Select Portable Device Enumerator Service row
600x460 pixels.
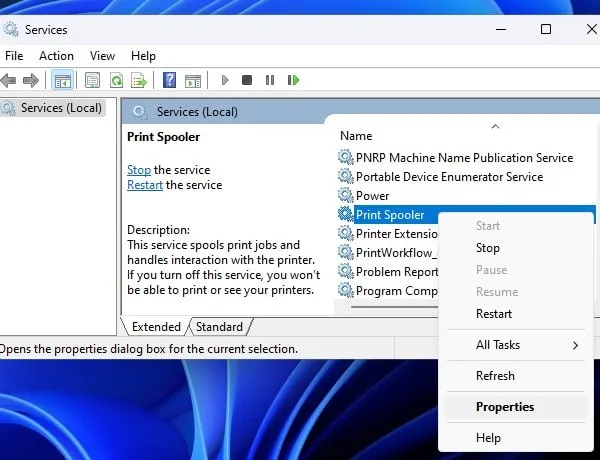click(449, 177)
